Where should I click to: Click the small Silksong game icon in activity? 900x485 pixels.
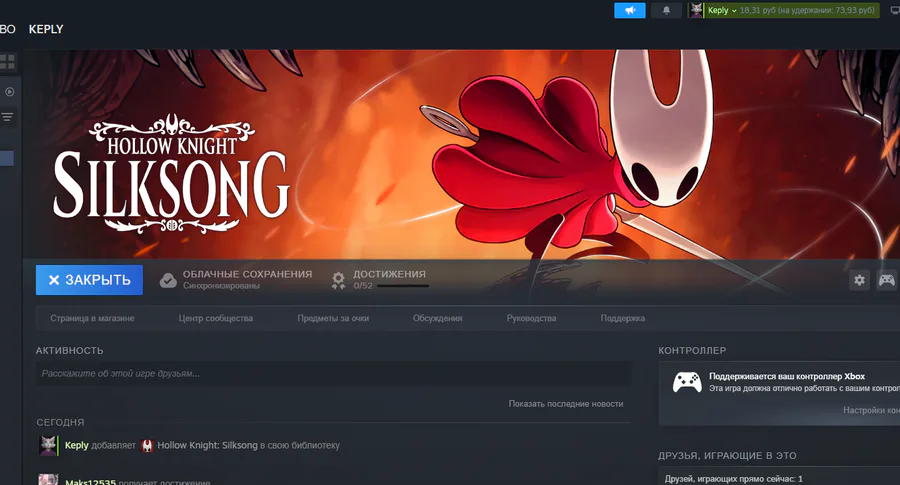(x=148, y=445)
